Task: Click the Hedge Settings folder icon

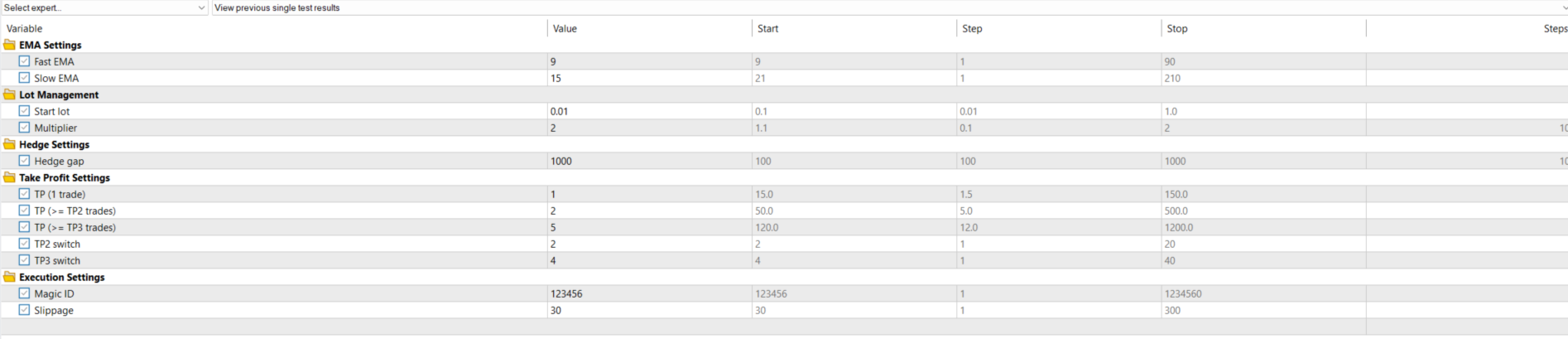Action: pyautogui.click(x=10, y=144)
